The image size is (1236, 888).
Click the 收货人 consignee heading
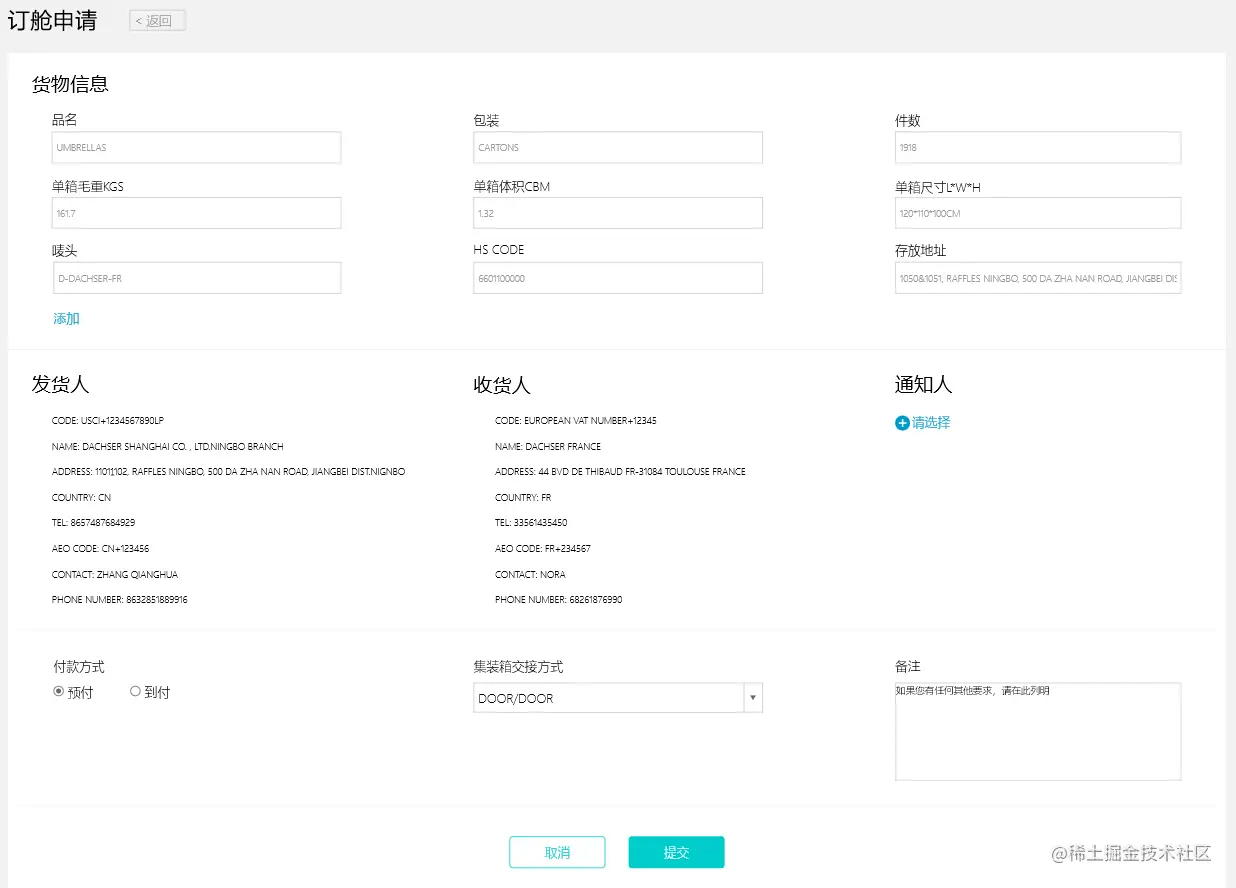502,384
